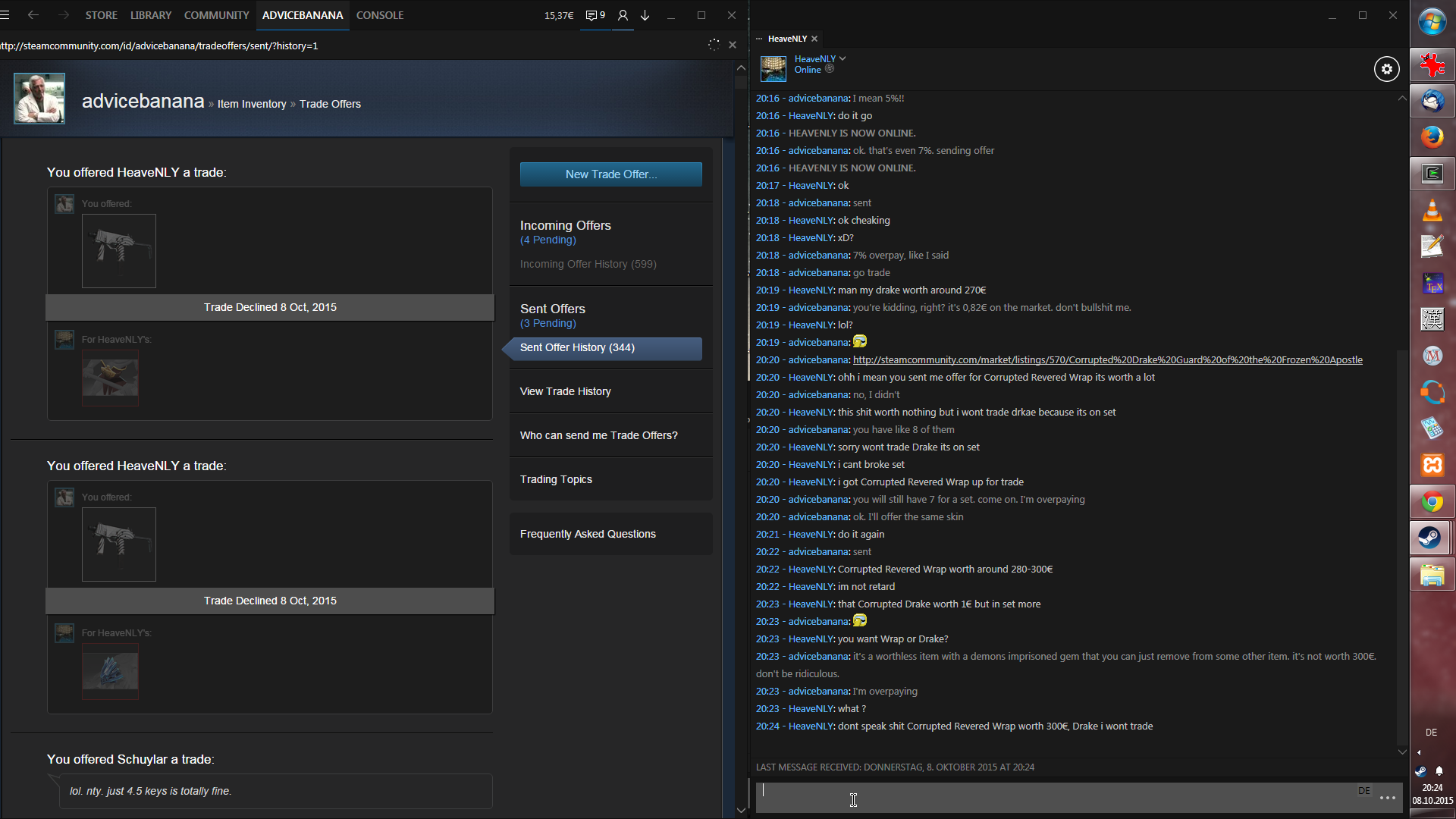Open the chat input options ellipsis
This screenshot has width=1456, height=819.
1388,798
